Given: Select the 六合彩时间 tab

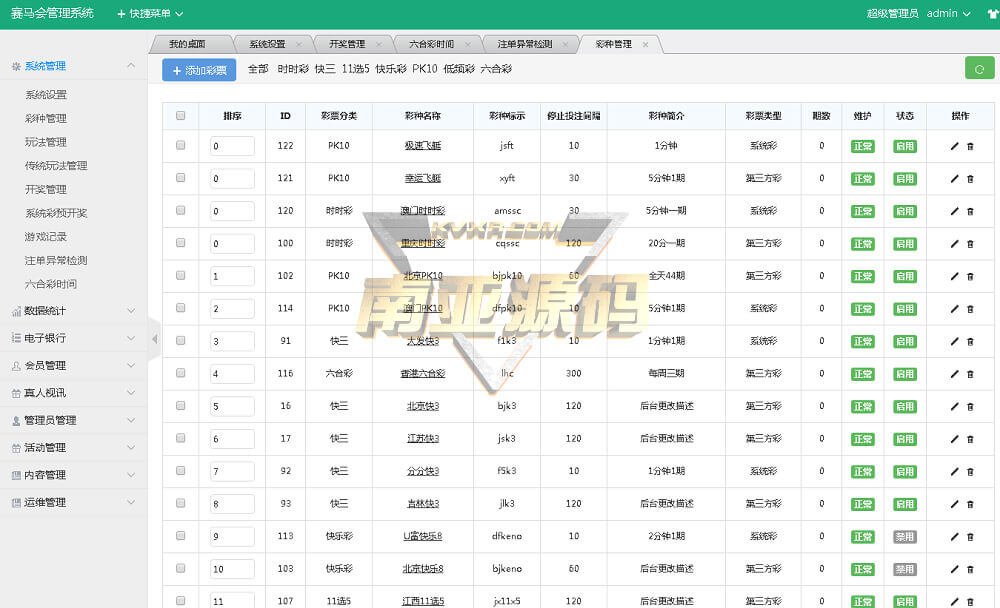Looking at the screenshot, I should point(431,44).
